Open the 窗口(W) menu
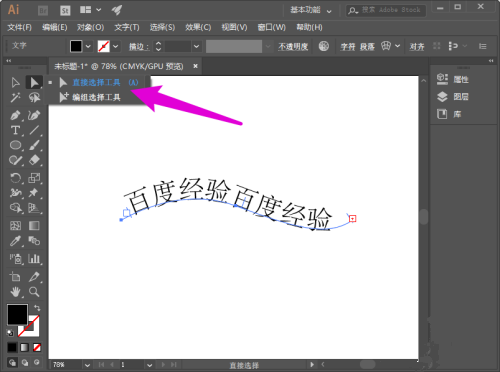 tap(272, 27)
